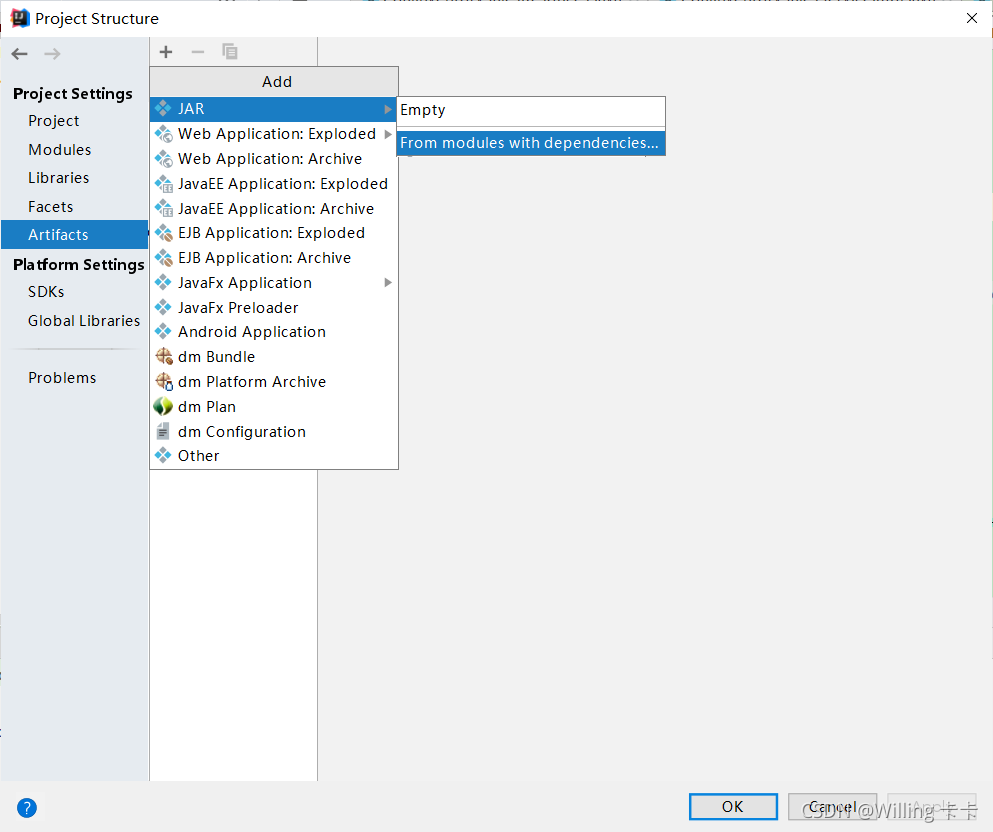Expand the Web Application: Exploded submenu arrow
Viewport: 993px width, 832px height.
coord(388,134)
